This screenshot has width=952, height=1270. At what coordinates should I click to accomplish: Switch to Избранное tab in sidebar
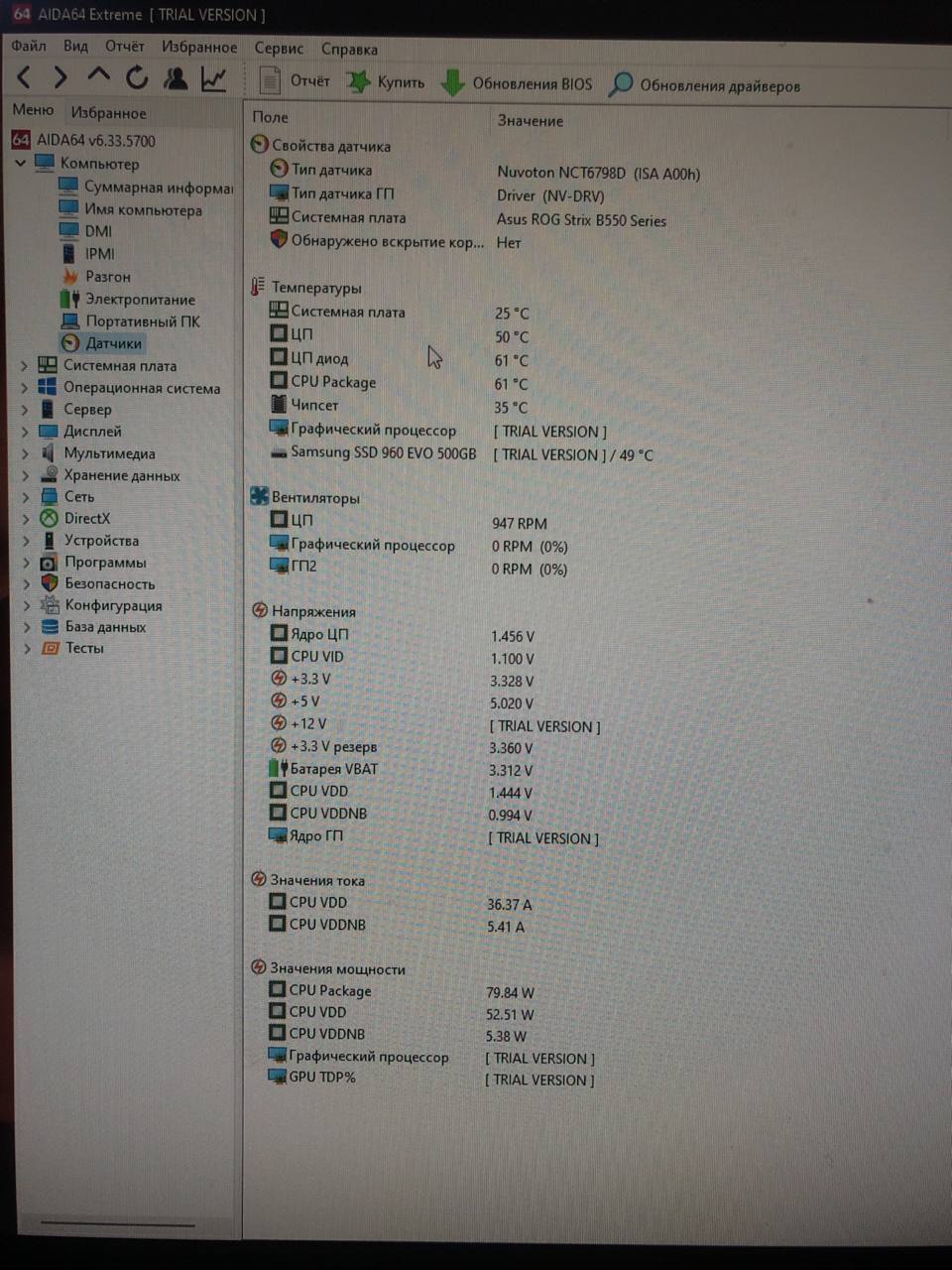[108, 112]
